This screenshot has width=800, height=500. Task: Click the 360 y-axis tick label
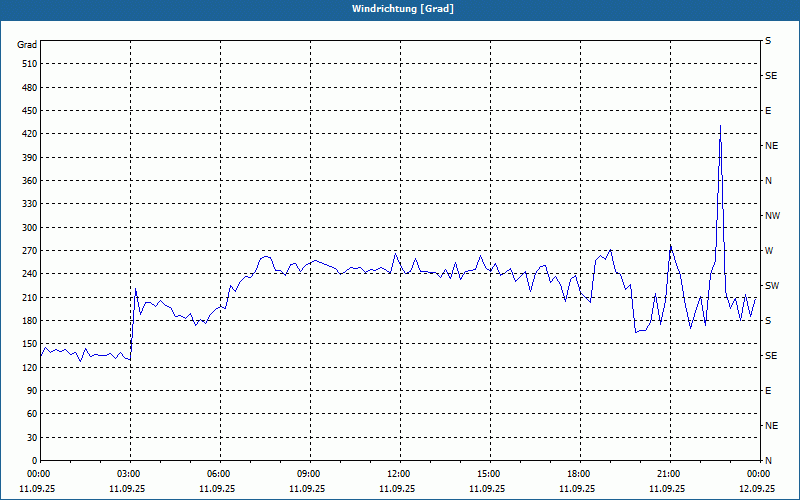30,181
